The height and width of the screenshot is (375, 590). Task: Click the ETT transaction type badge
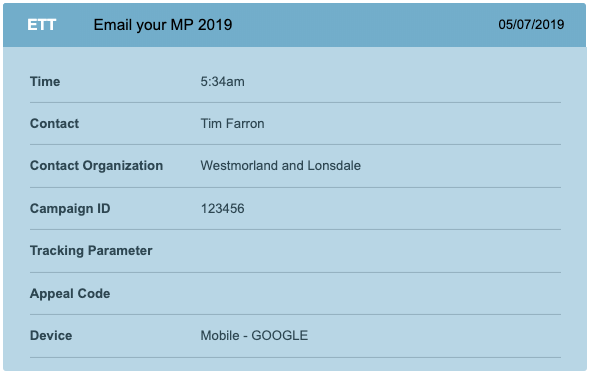coord(41,25)
